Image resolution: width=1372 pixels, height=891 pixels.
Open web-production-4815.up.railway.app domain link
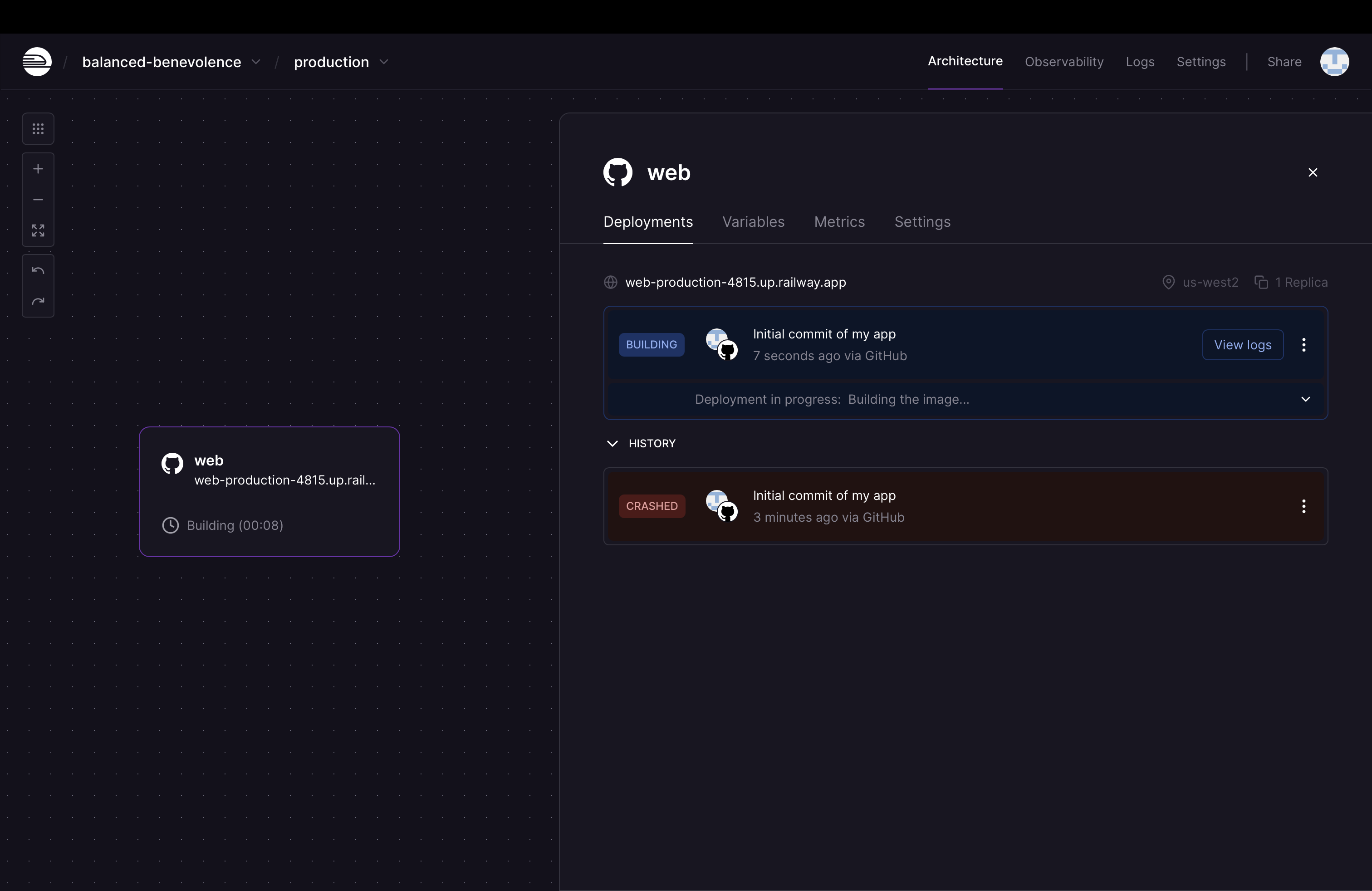[735, 282]
